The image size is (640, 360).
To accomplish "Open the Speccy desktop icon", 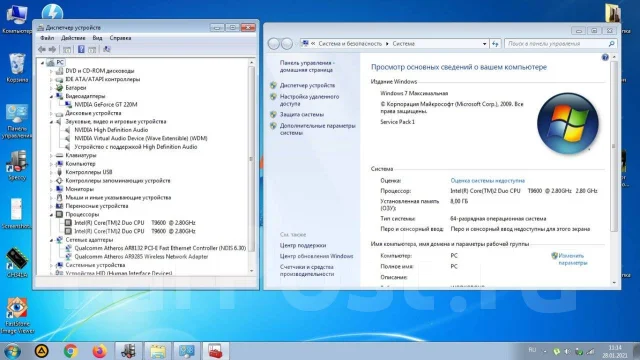I will [17, 165].
